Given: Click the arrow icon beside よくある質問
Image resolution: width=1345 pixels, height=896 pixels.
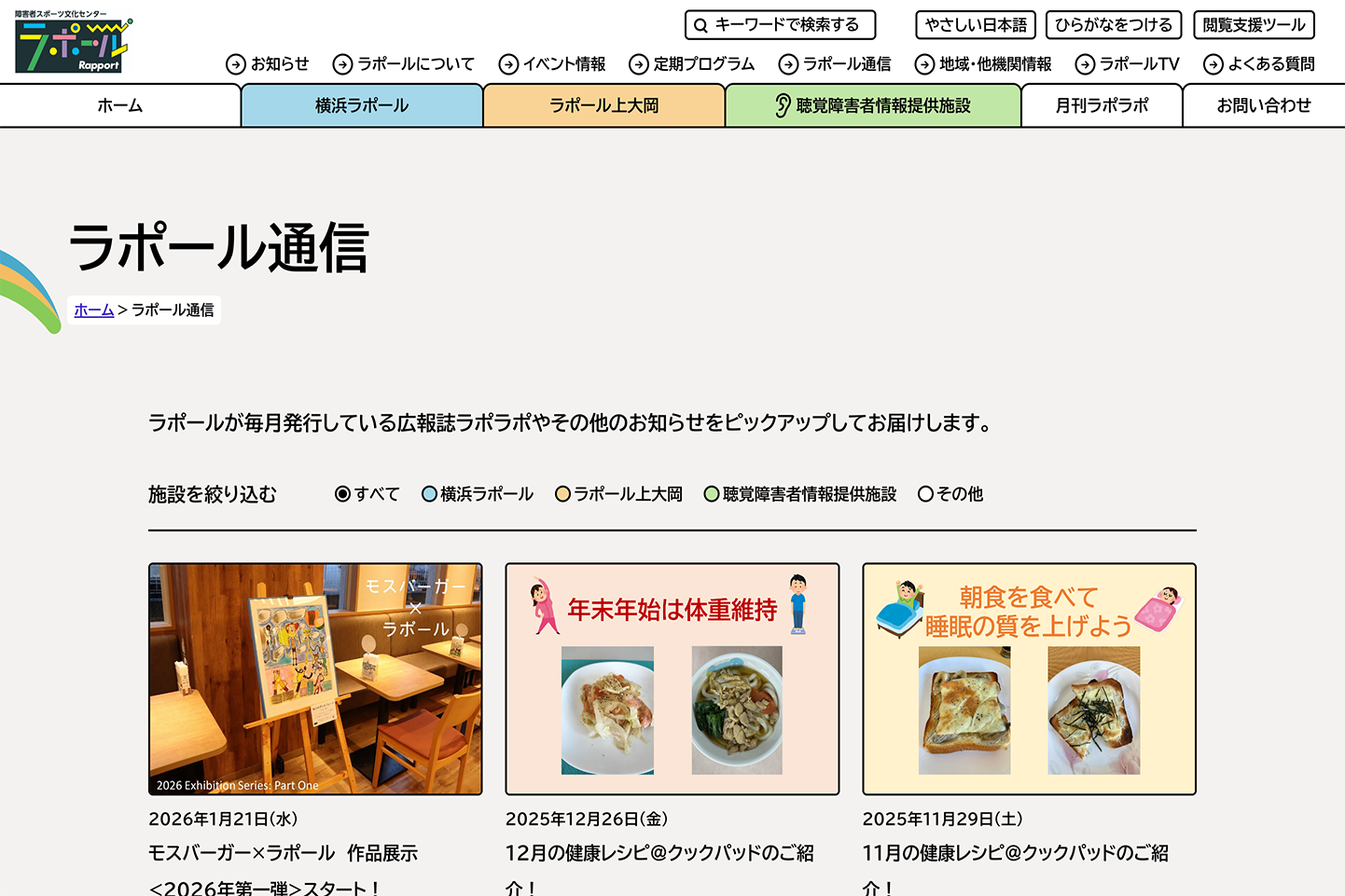Looking at the screenshot, I should click(1213, 64).
